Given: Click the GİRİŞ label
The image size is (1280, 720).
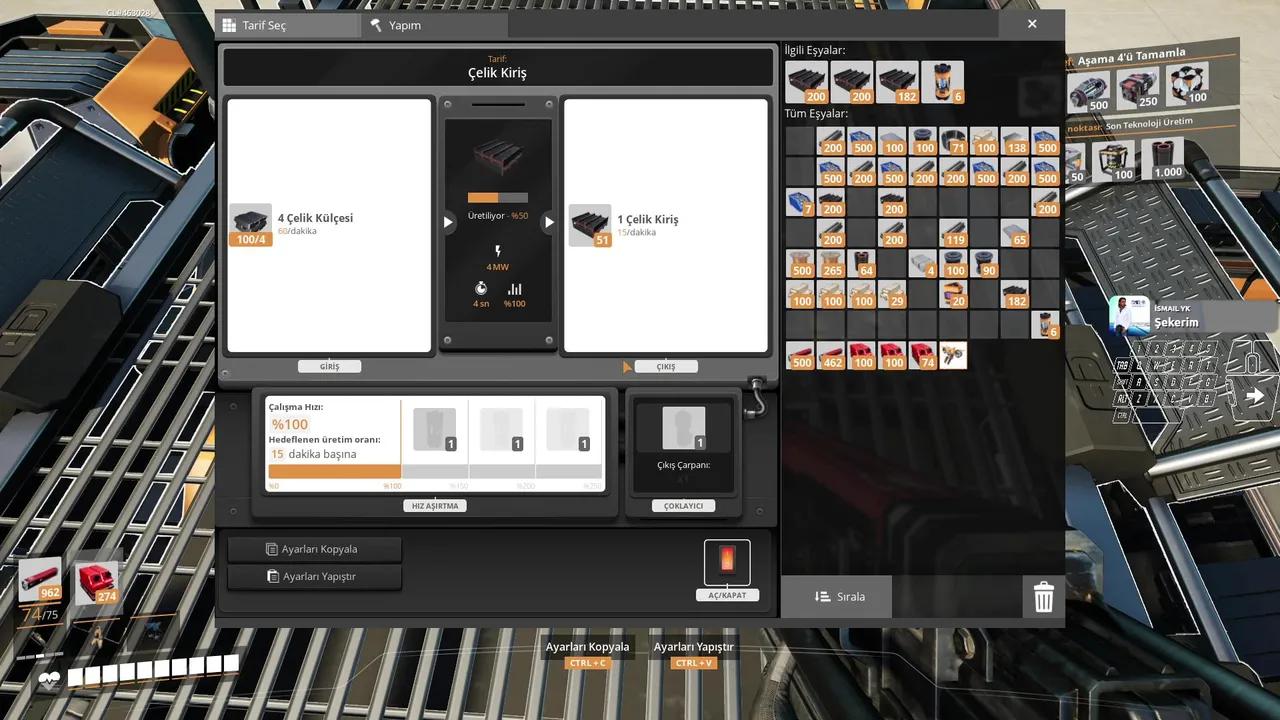Looking at the screenshot, I should (329, 367).
